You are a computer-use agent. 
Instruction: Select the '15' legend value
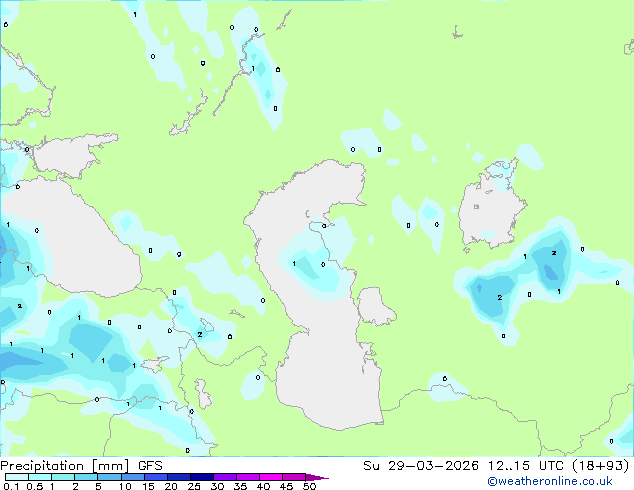click(148, 486)
